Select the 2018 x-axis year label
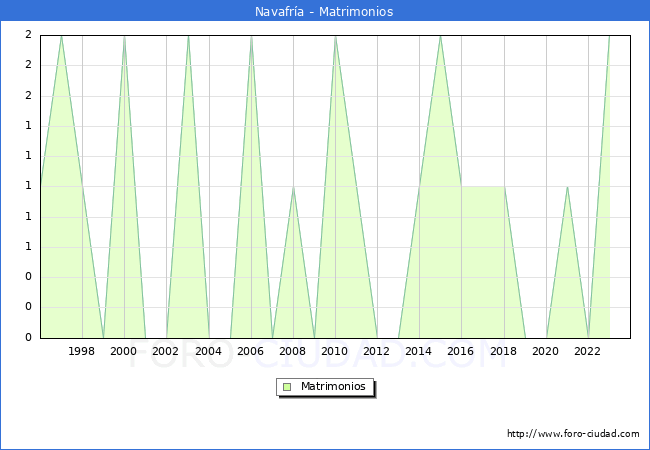This screenshot has width=650, height=450. [x=503, y=351]
